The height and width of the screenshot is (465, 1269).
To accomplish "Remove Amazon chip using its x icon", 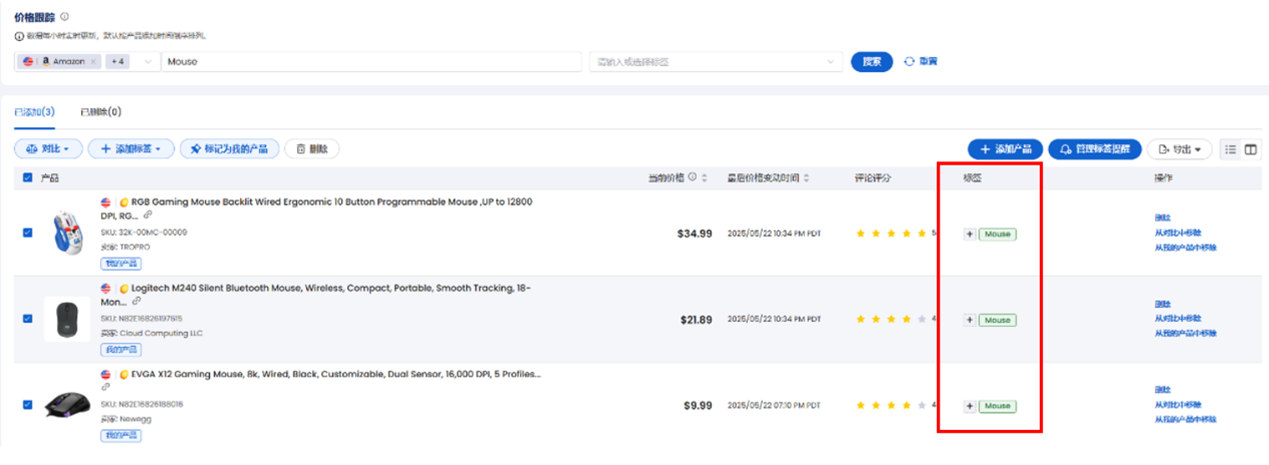I will (x=94, y=61).
